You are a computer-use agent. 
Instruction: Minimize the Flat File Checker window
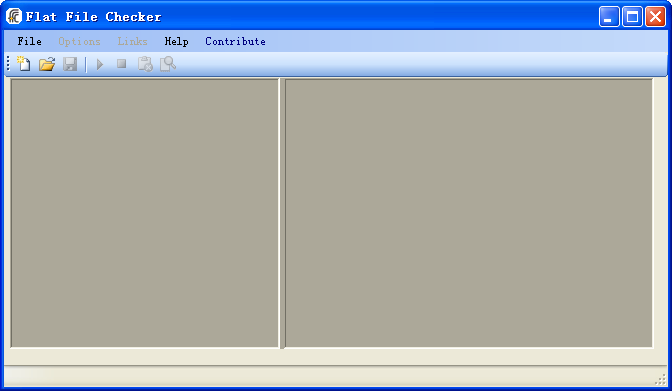tap(609, 17)
